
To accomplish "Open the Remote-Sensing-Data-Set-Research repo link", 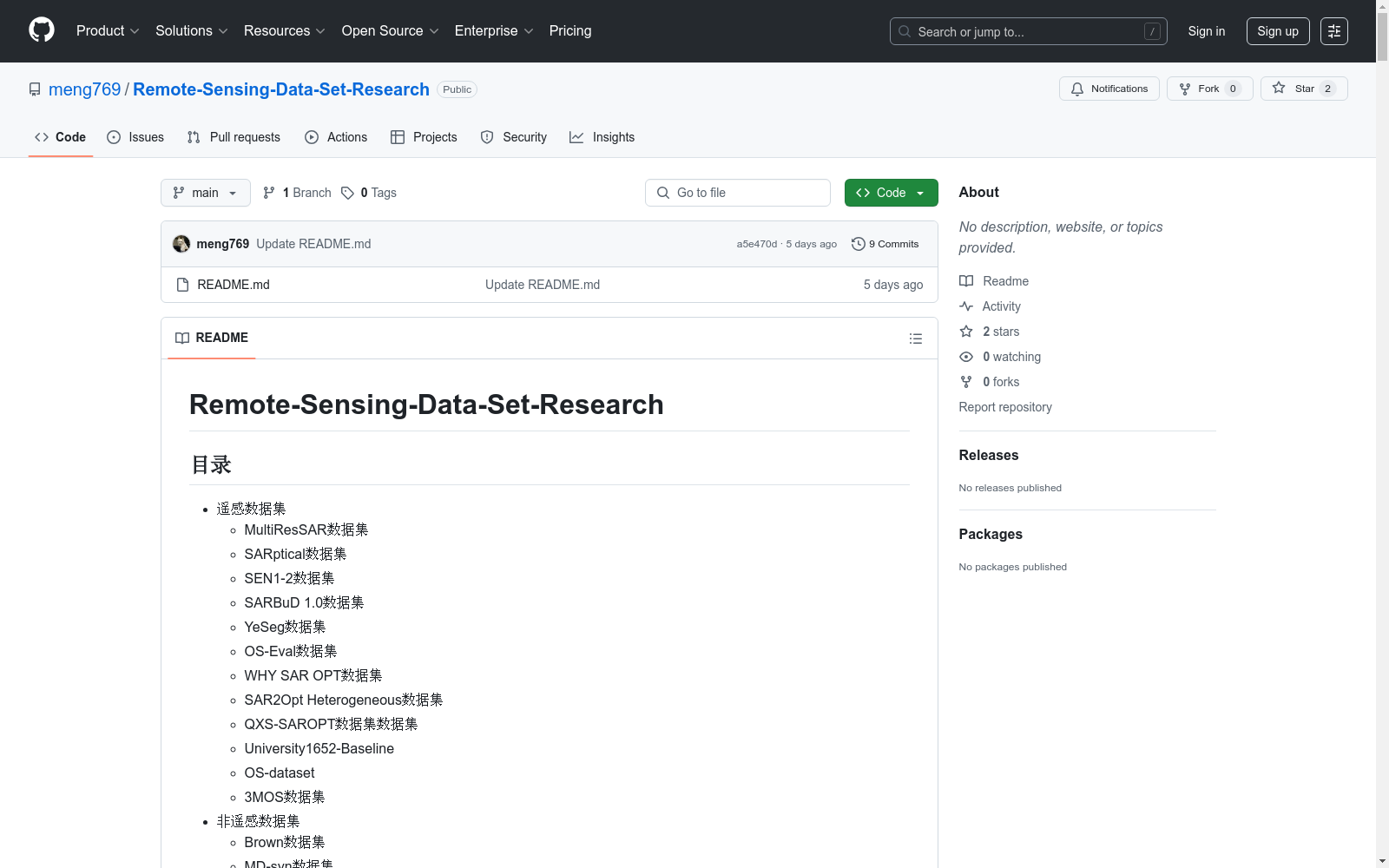I will [281, 89].
